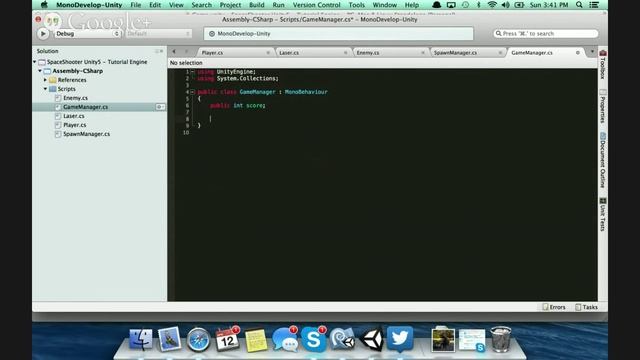The width and height of the screenshot is (640, 360).
Task: Open the Project menu
Action: coord(230,5)
